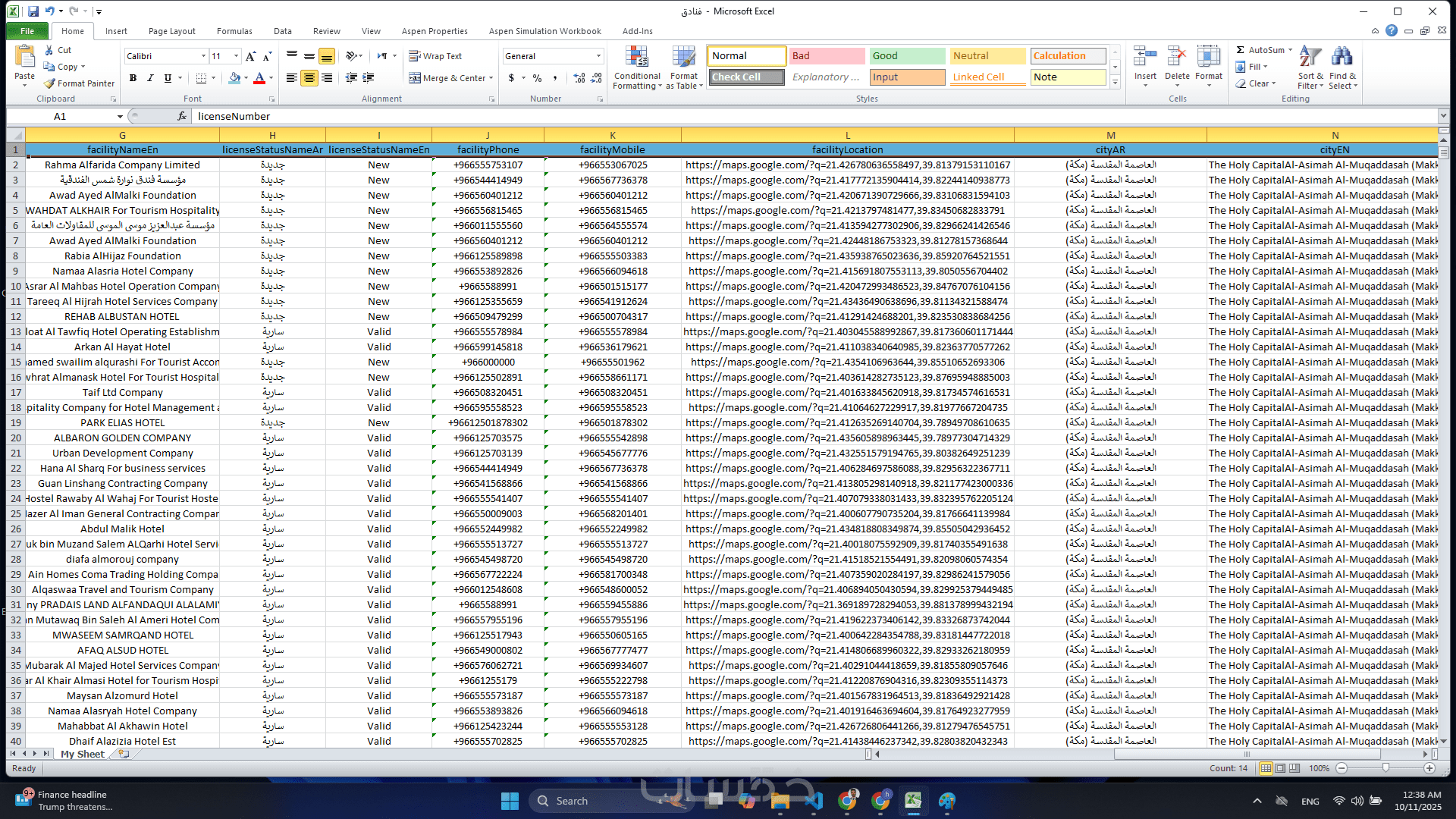Viewport: 1456px width, 819px height.
Task: Open the General number format dropdown
Action: coord(598,56)
